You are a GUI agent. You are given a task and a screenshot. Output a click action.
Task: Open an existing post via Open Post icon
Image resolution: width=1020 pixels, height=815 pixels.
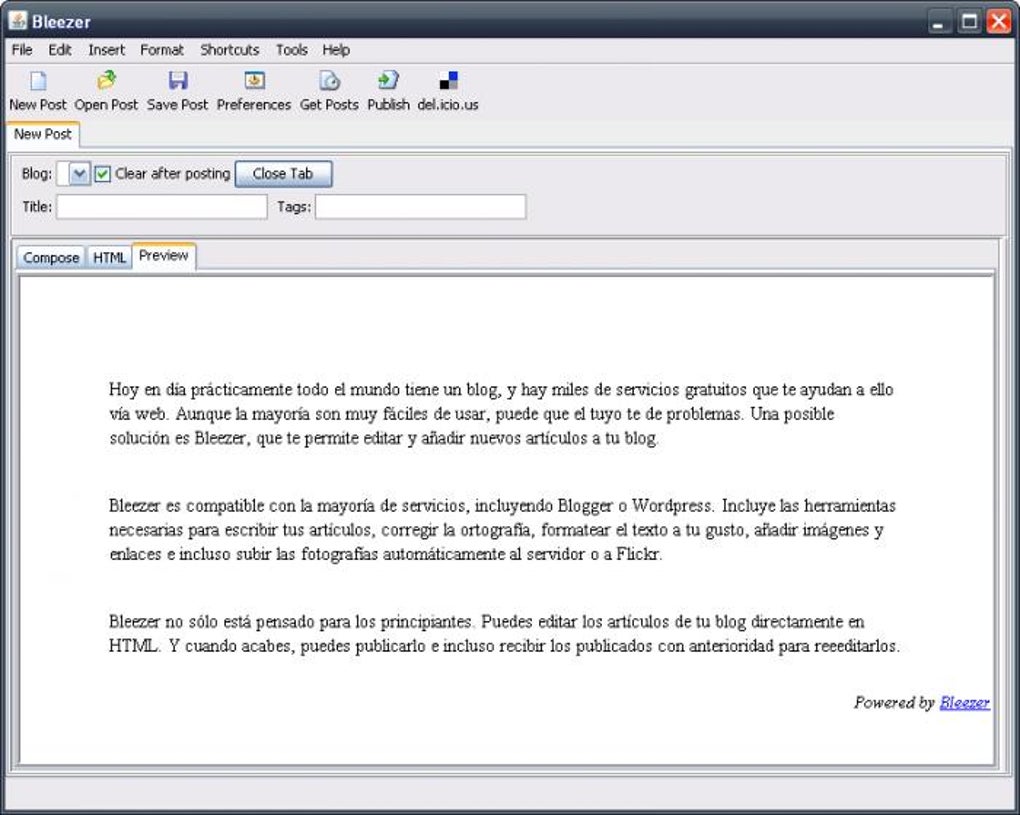tap(106, 89)
